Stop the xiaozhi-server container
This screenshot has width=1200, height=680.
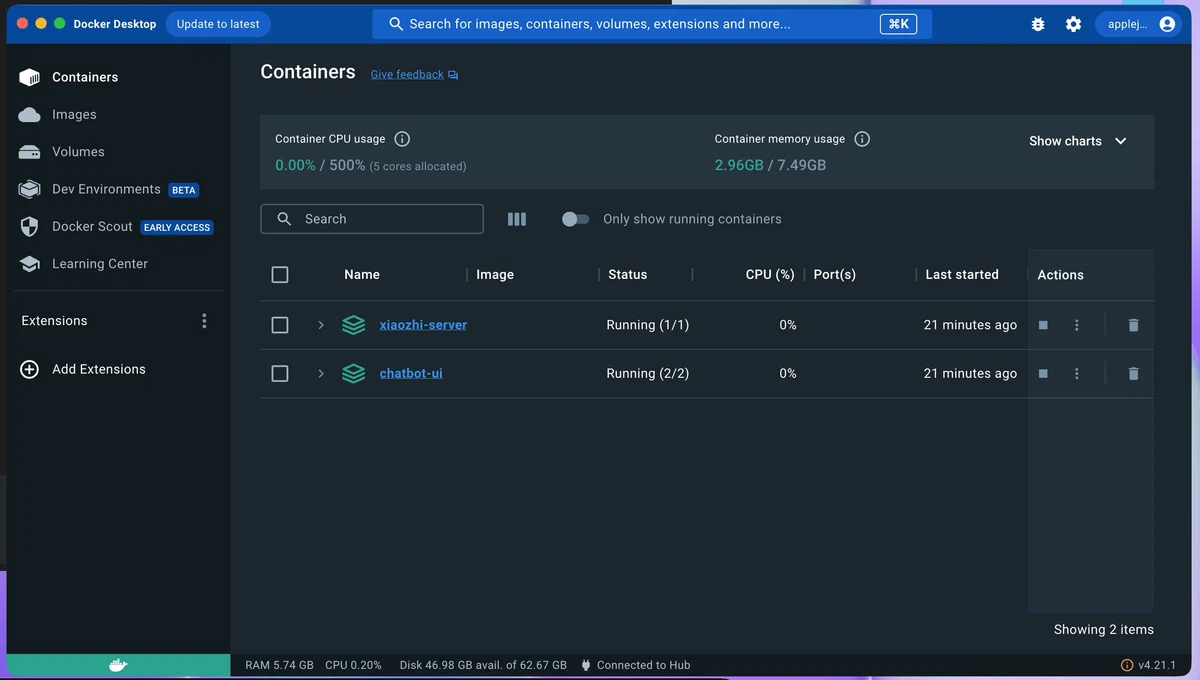coord(1043,325)
